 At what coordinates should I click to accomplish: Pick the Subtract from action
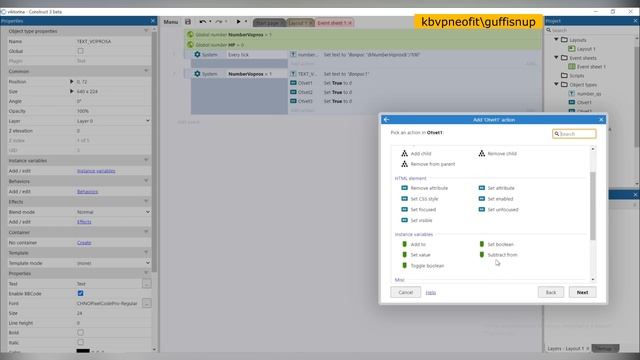pyautogui.click(x=498, y=255)
